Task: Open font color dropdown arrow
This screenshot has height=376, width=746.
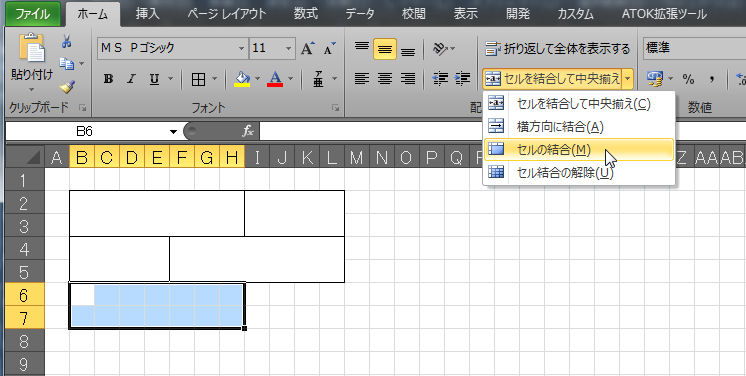Action: [290, 79]
